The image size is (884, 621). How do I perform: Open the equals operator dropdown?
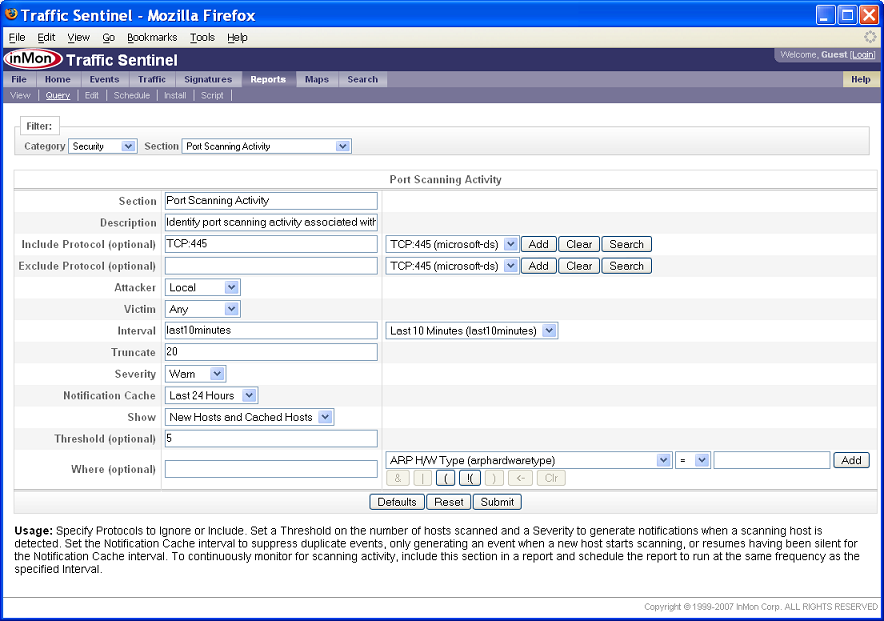coord(692,460)
